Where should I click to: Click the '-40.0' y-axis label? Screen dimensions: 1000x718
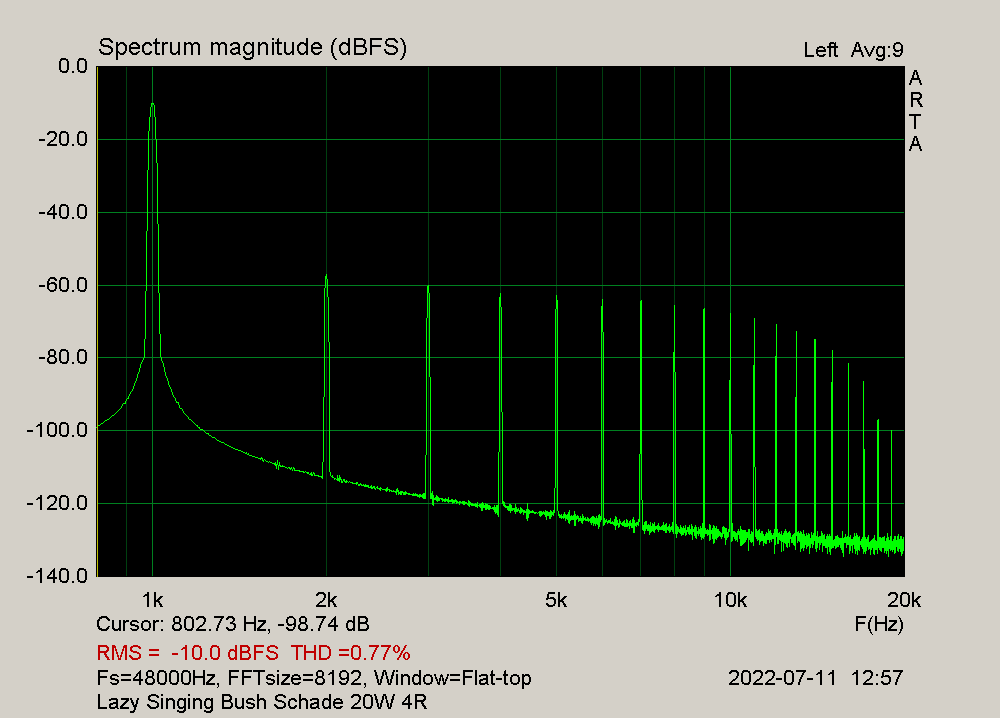click(x=63, y=212)
